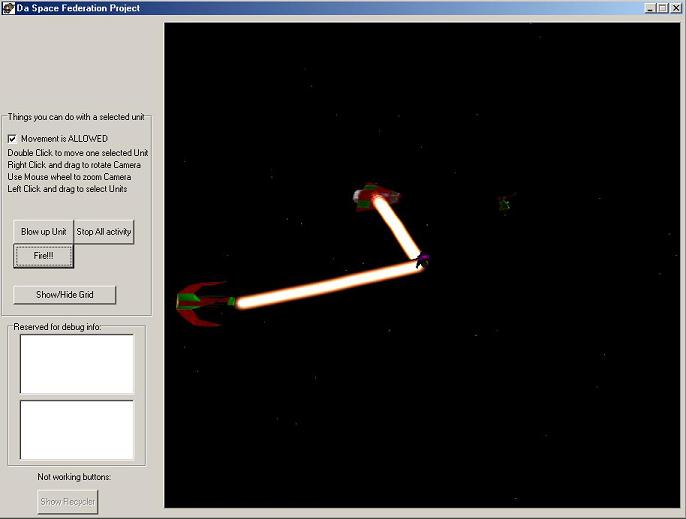This screenshot has width=686, height=519.
Task: Click the lower debug info text box
Action: 77,430
